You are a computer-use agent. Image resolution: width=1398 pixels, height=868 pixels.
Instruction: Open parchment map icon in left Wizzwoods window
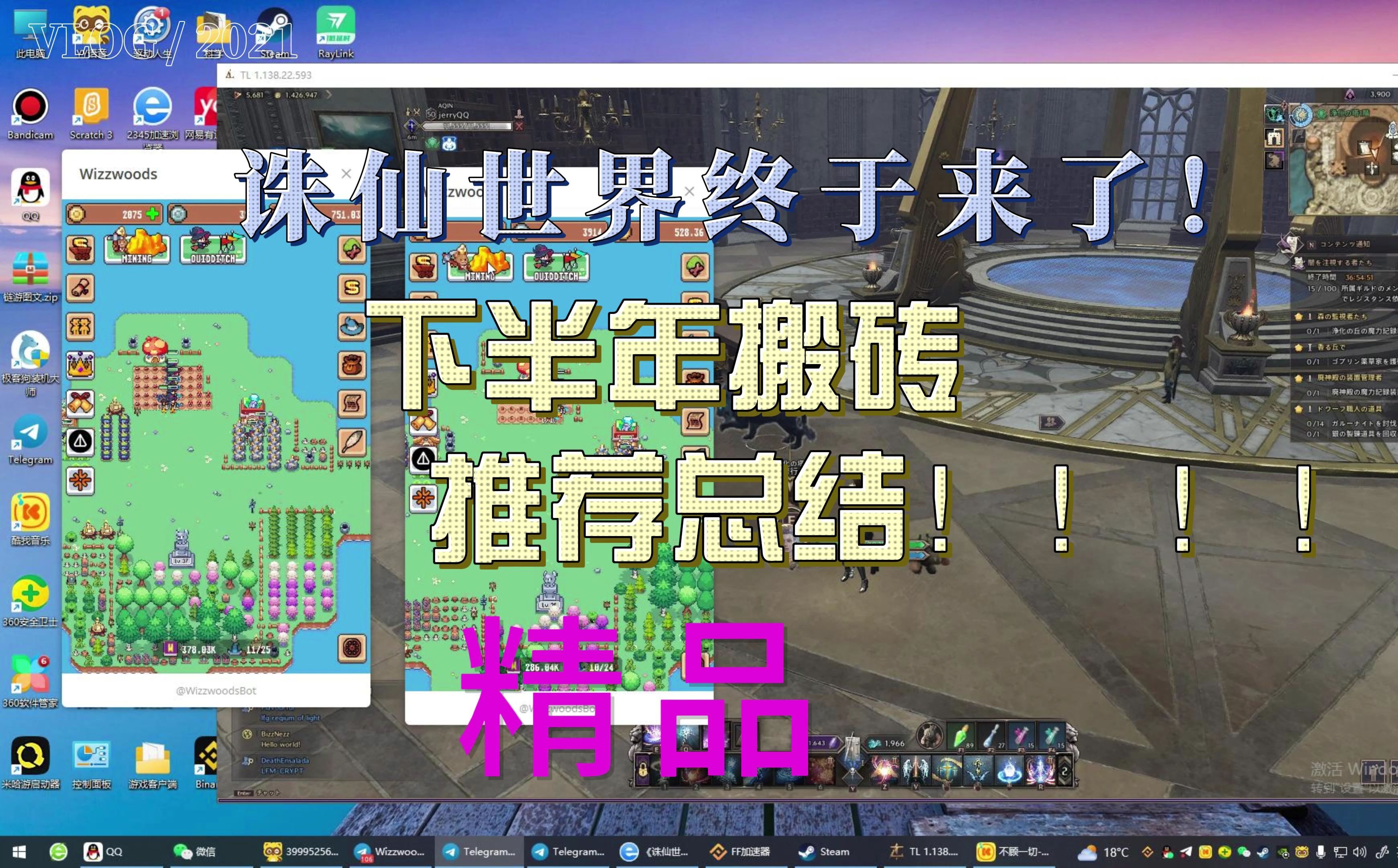(352, 403)
